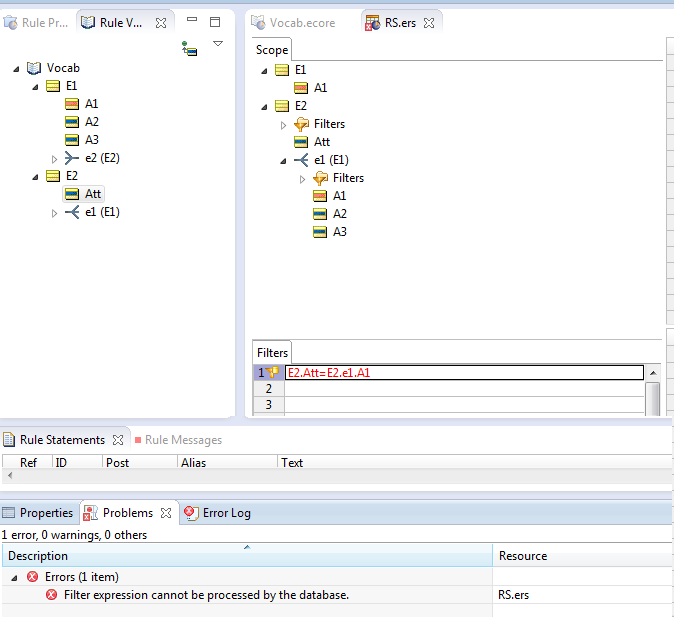This screenshot has height=617, width=674.
Task: Select the e2 (E2) association icon
Action: point(72,158)
